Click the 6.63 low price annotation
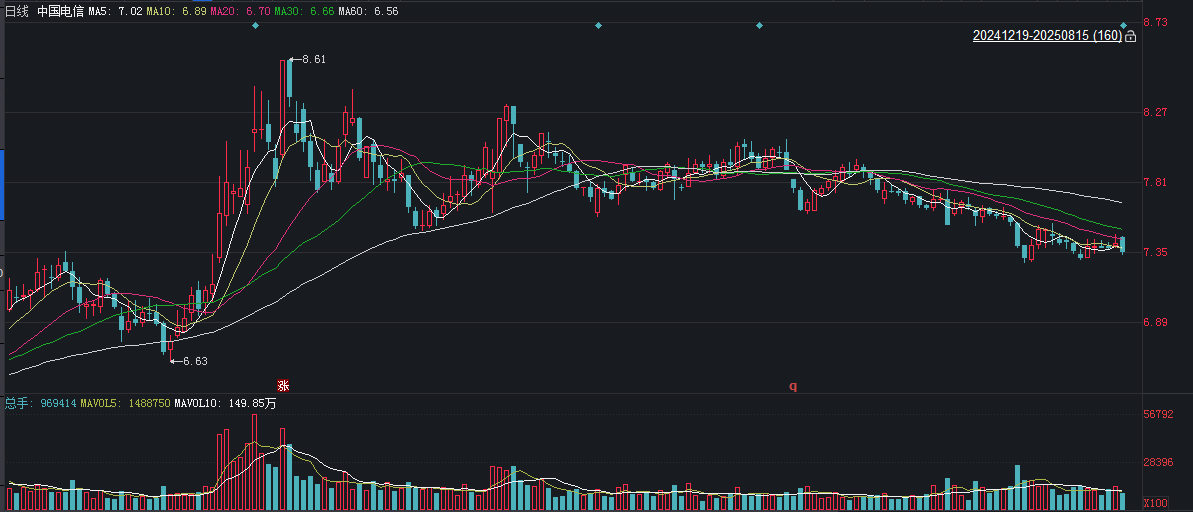This screenshot has height=512, width=1193. click(x=190, y=361)
